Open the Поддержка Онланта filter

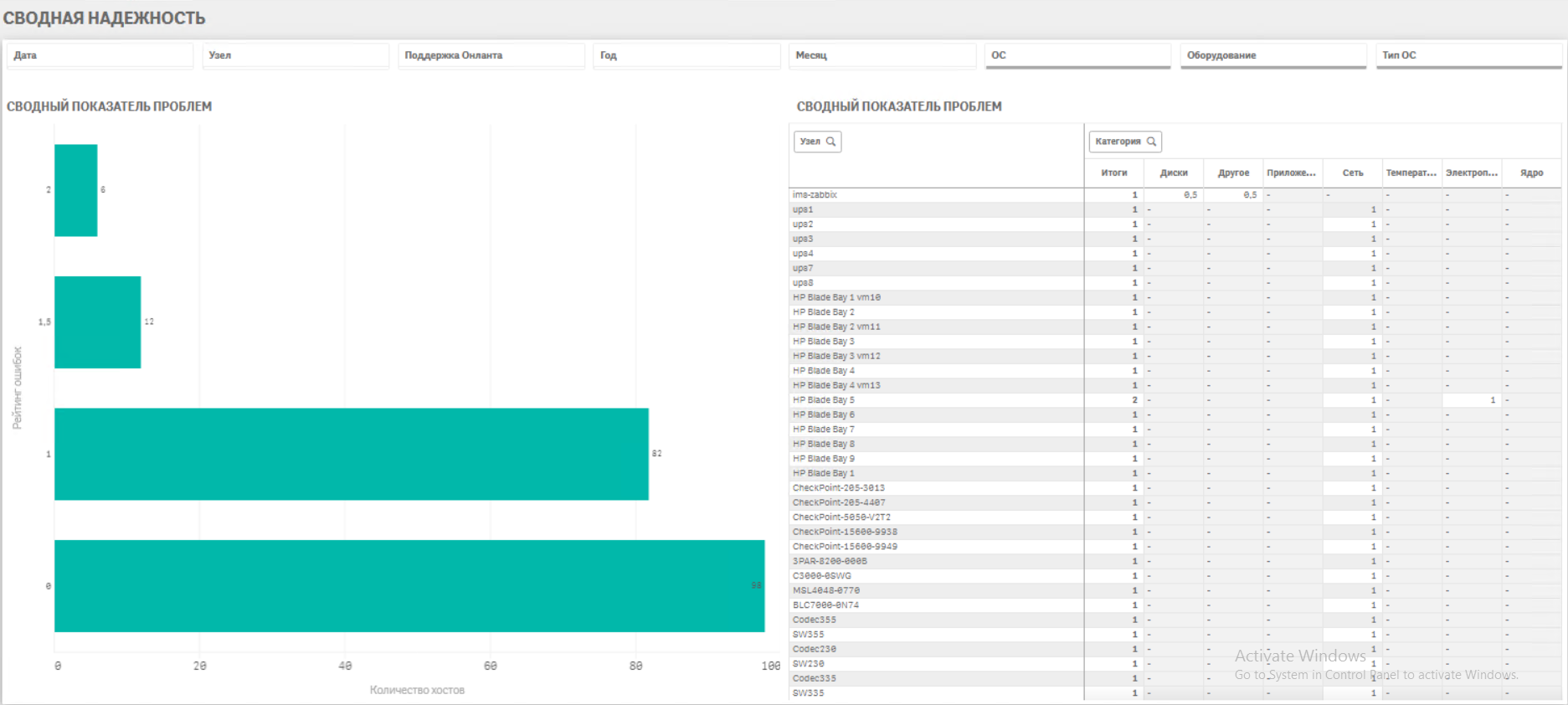click(x=491, y=55)
